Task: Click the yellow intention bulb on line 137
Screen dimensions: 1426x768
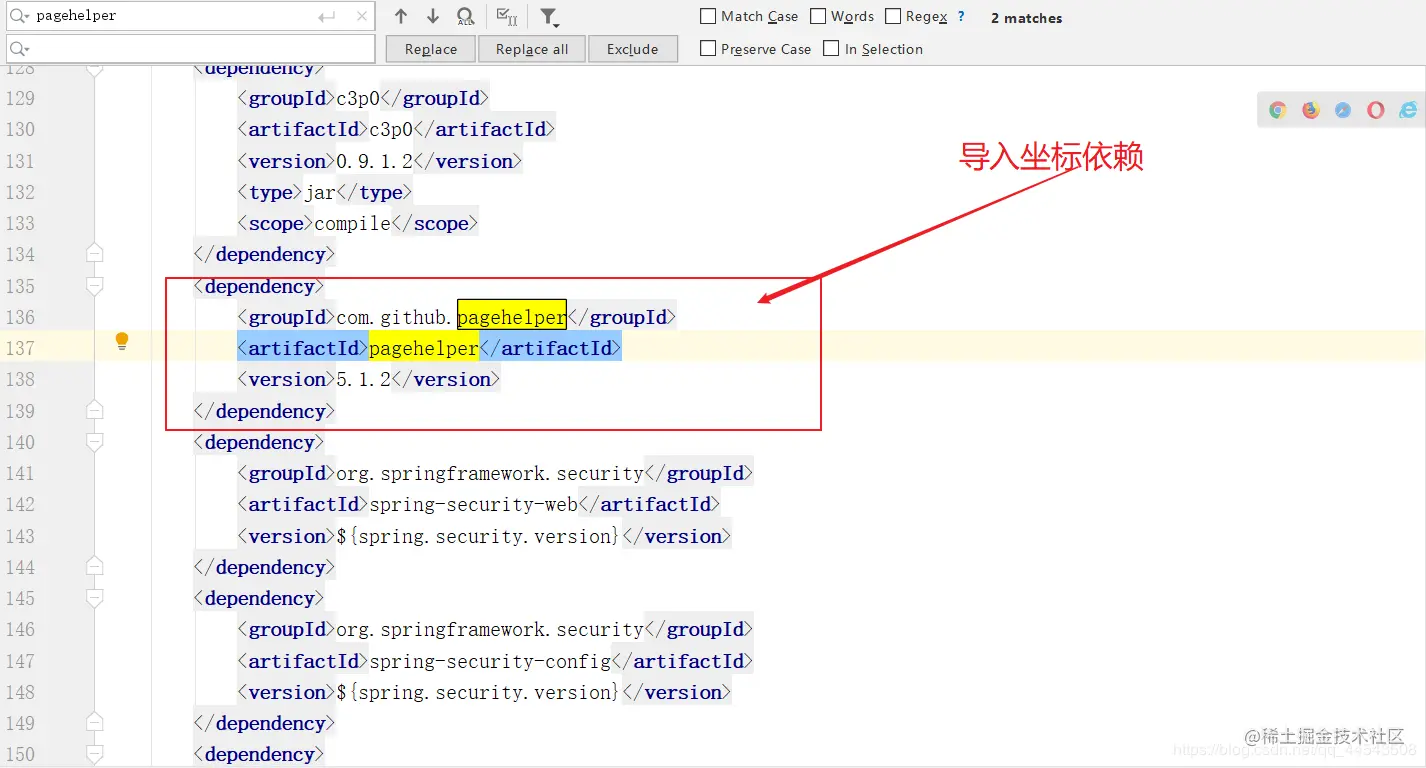Action: (x=122, y=342)
